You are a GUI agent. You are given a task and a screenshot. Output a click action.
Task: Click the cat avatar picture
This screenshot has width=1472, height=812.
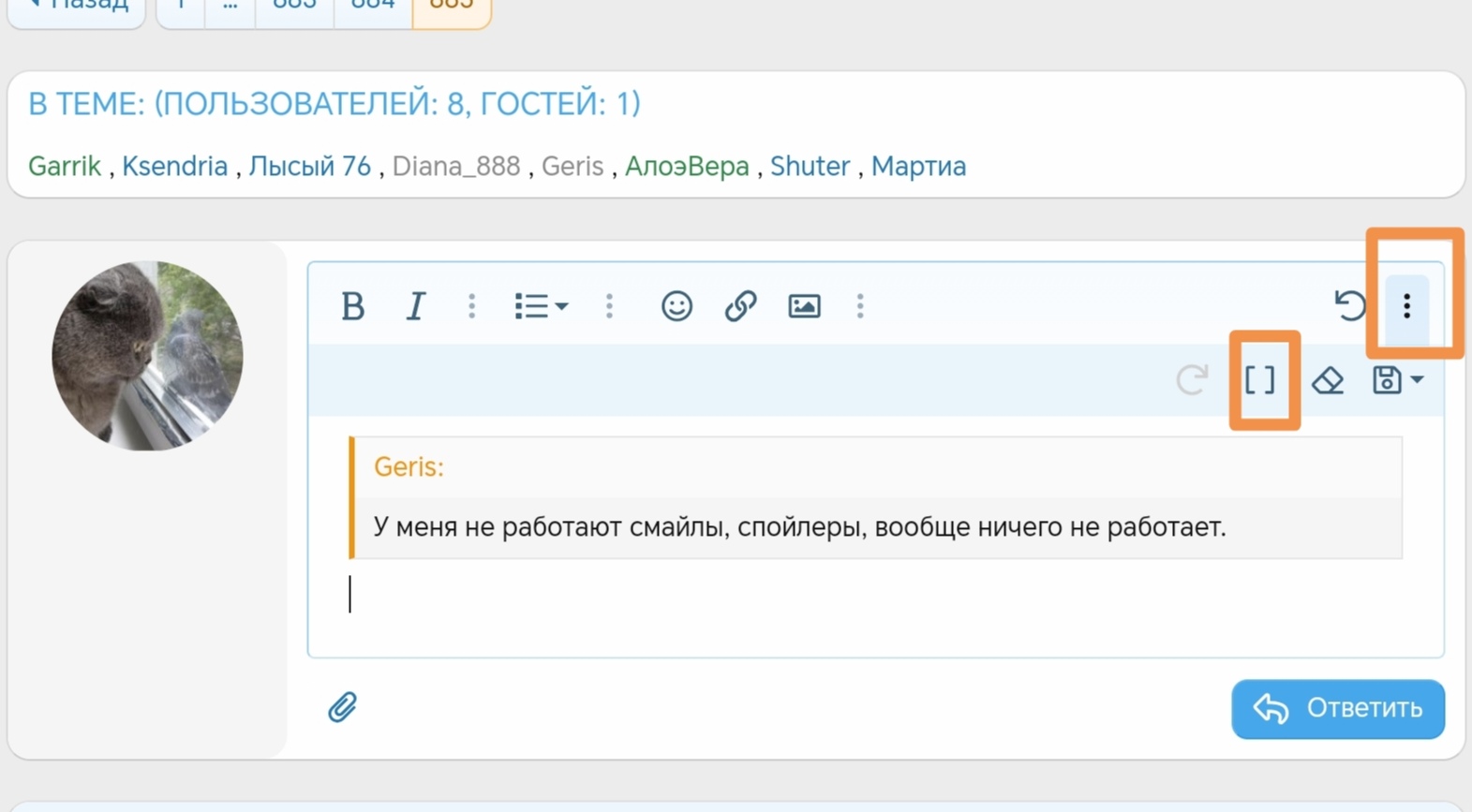(148, 356)
